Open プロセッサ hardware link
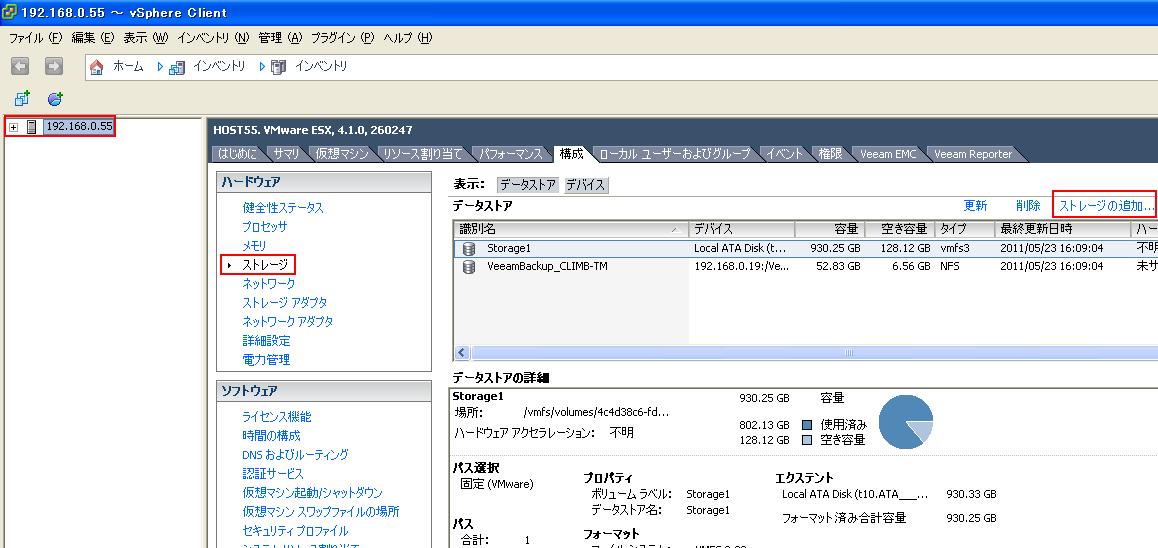 pyautogui.click(x=264, y=227)
